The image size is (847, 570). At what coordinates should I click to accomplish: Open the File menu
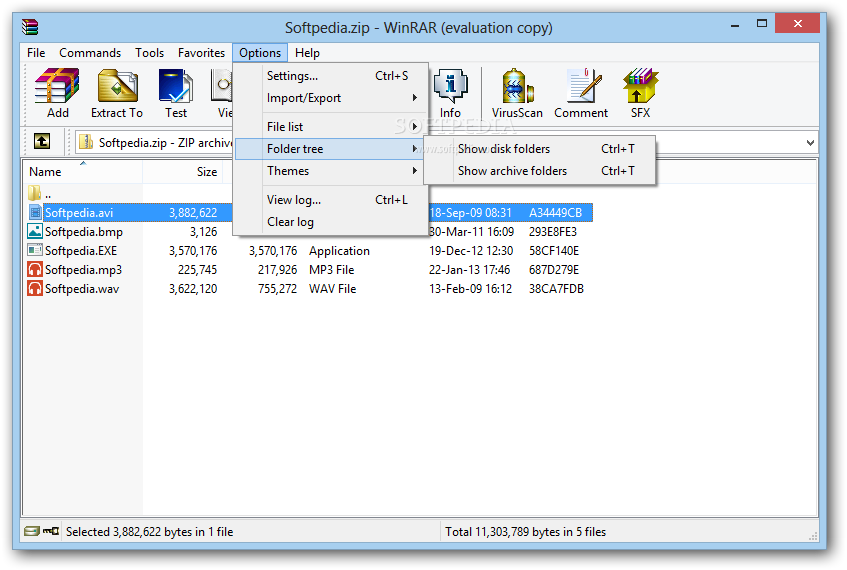36,52
